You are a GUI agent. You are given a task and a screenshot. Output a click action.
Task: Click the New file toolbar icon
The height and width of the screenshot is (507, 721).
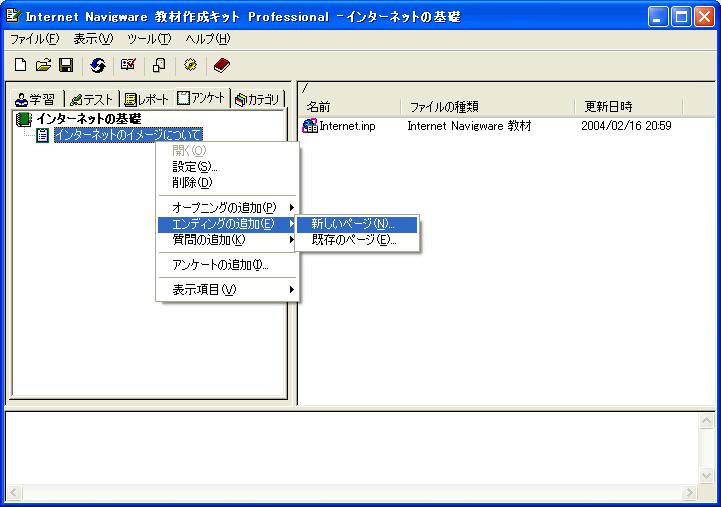pyautogui.click(x=20, y=65)
